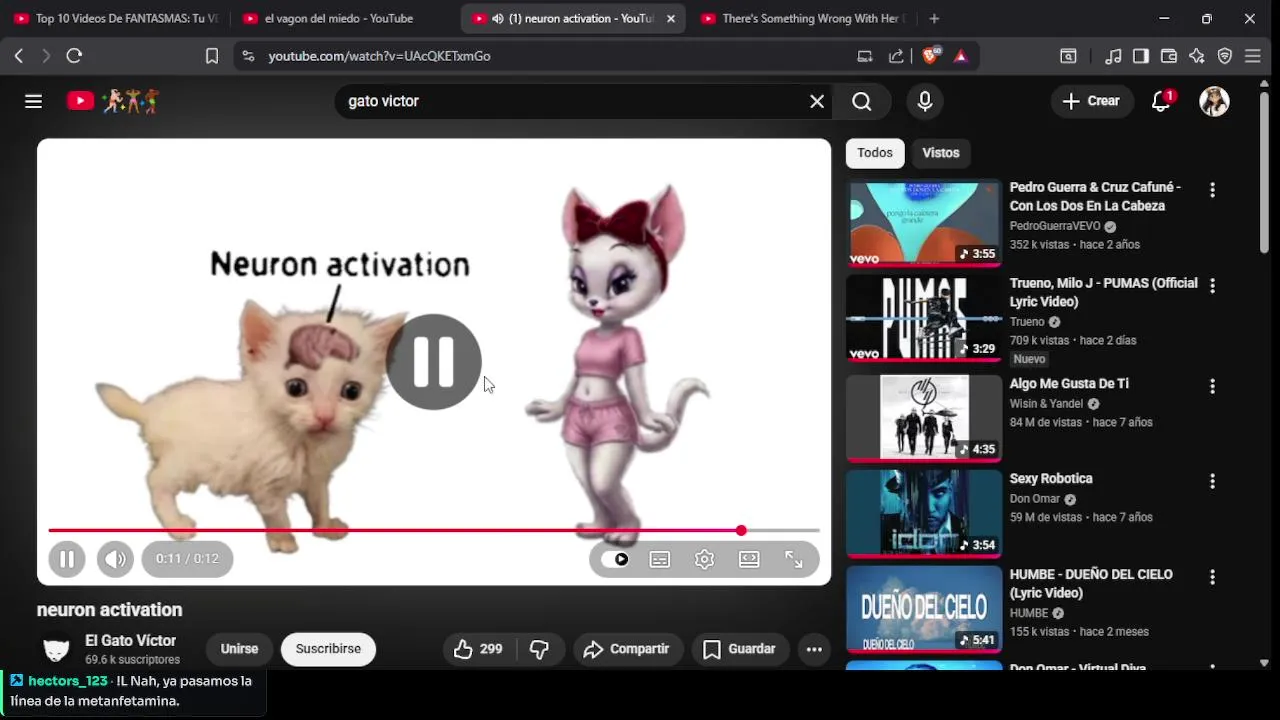
Task: Open the notifications bell
Action: point(1161,101)
